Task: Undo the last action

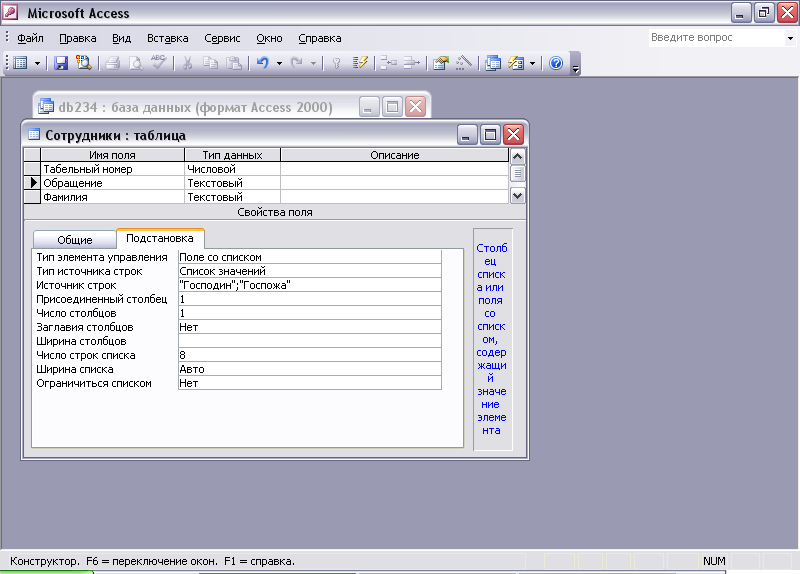Action: tap(263, 63)
